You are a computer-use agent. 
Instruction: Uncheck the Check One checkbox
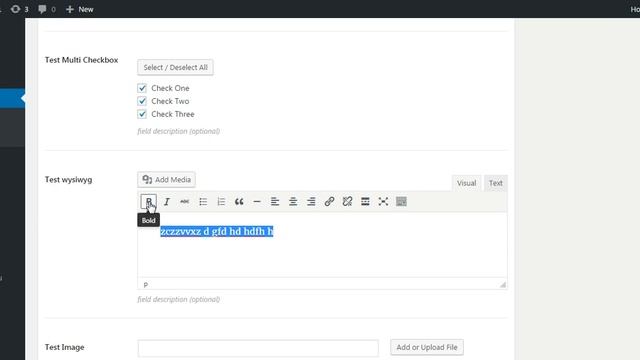pos(142,88)
